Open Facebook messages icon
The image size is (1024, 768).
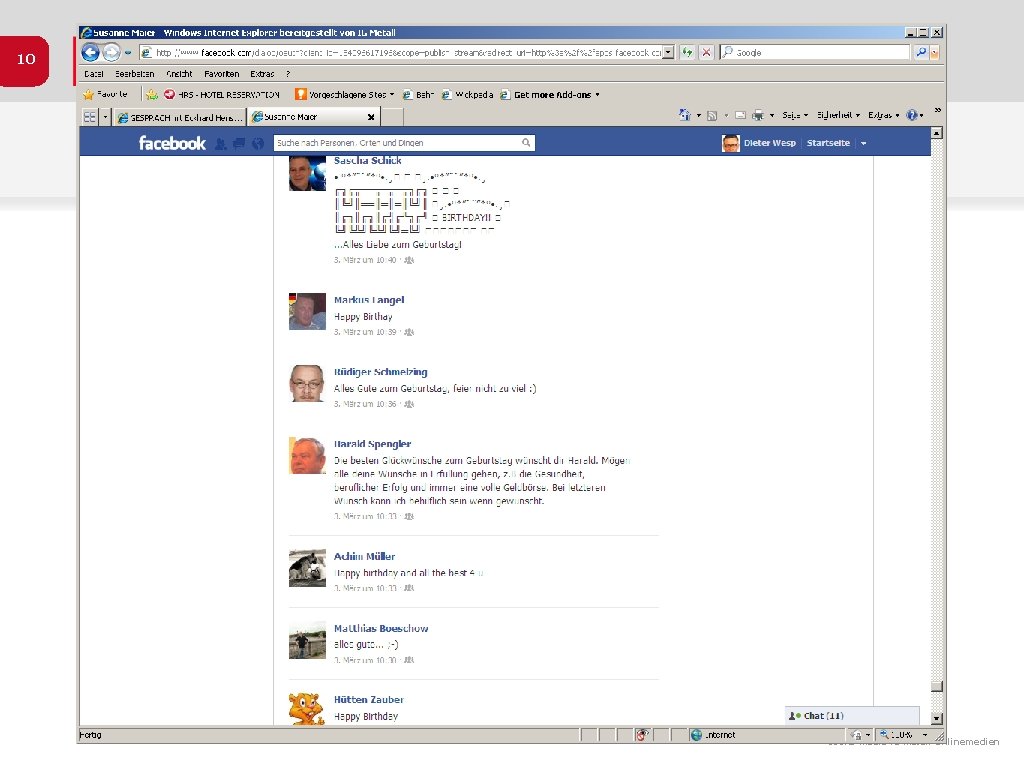pos(239,144)
